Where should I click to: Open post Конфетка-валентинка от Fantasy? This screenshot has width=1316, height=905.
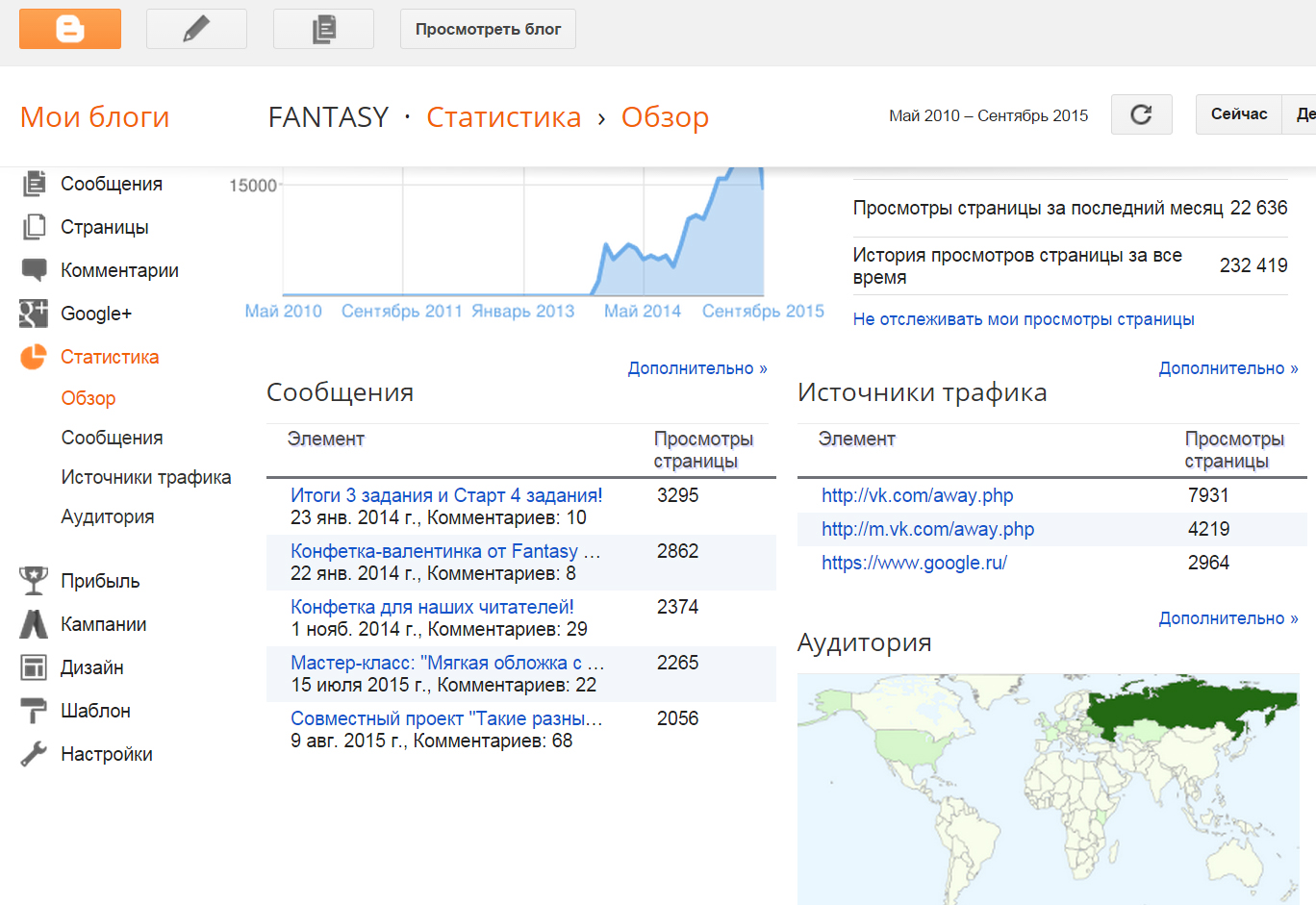point(445,551)
